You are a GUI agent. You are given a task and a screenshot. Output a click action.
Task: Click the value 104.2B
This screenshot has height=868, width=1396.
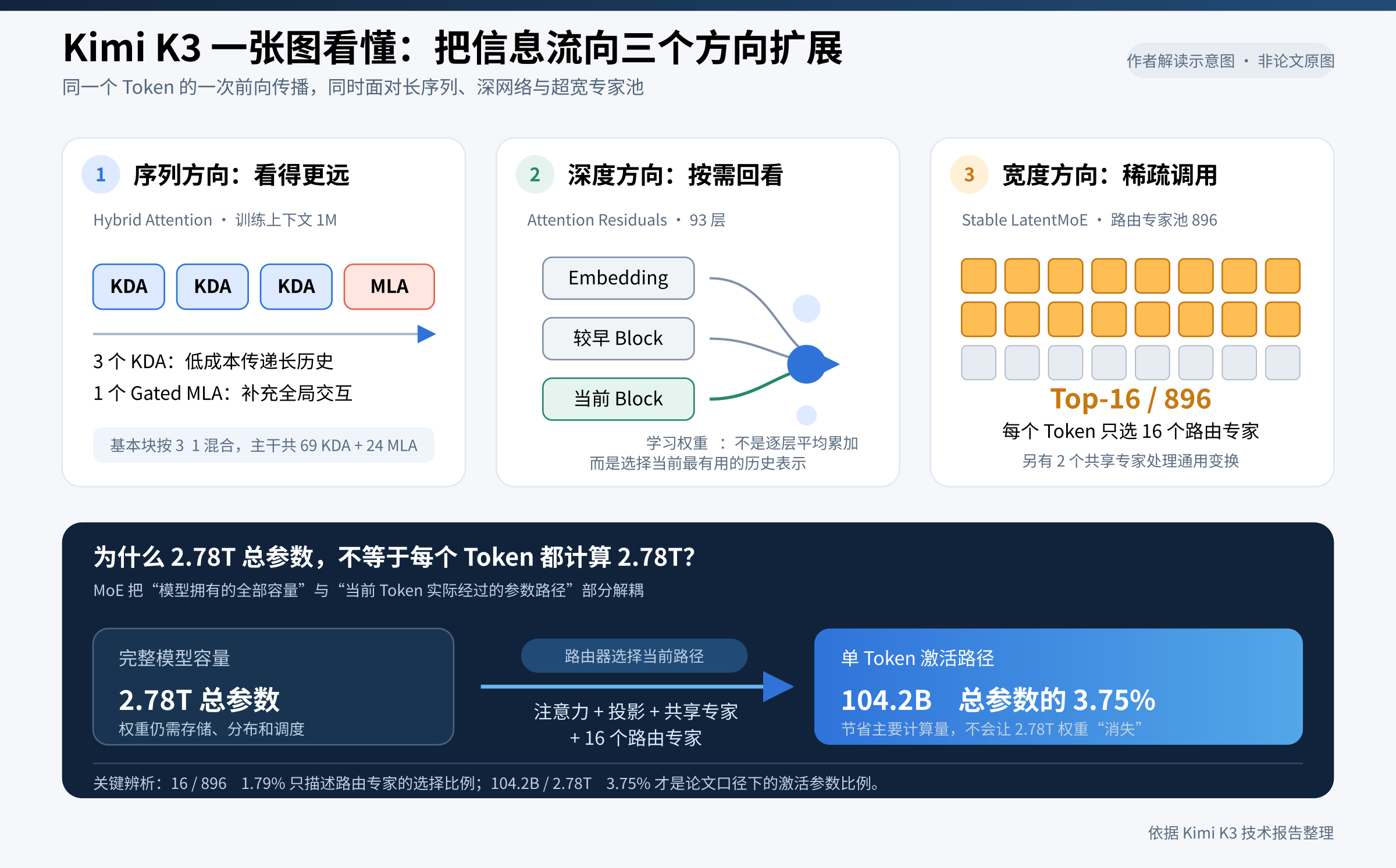(886, 700)
